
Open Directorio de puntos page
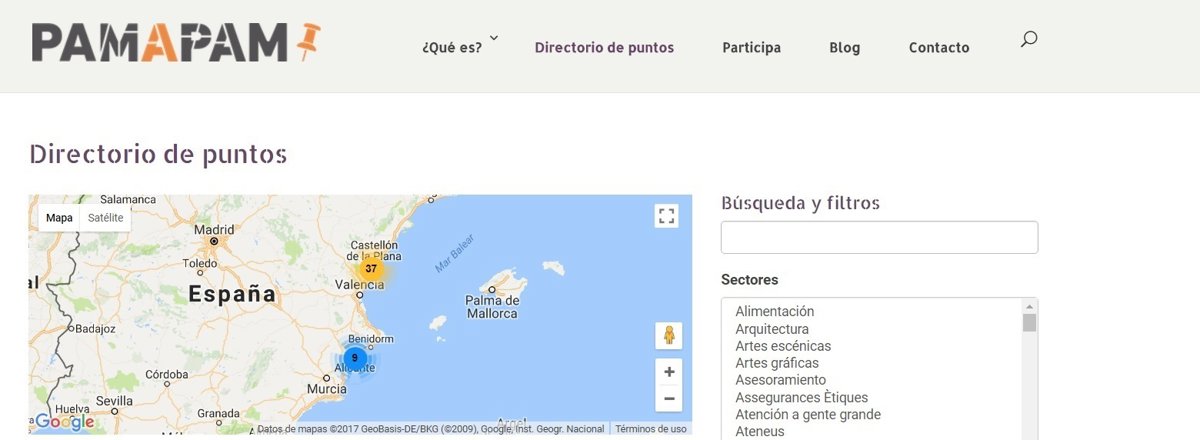[x=604, y=47]
